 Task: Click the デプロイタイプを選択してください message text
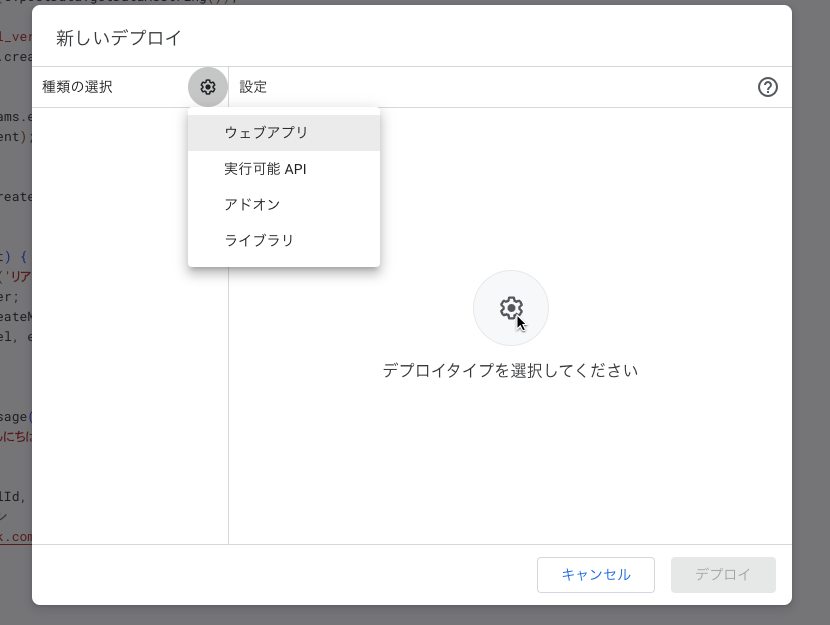click(x=510, y=370)
